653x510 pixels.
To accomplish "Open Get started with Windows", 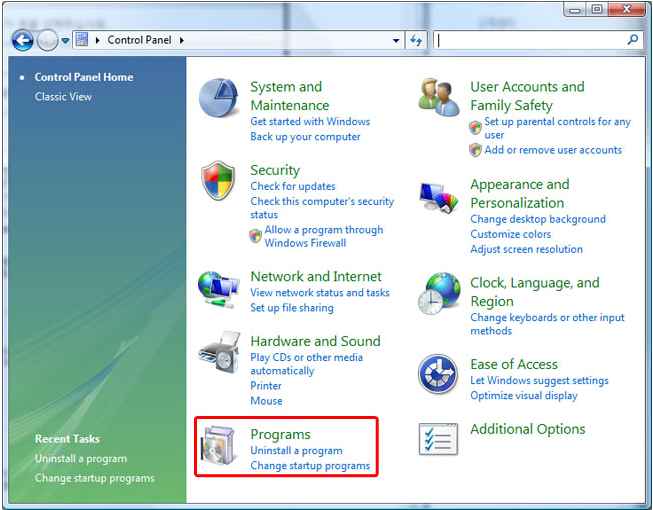I will (x=310, y=122).
